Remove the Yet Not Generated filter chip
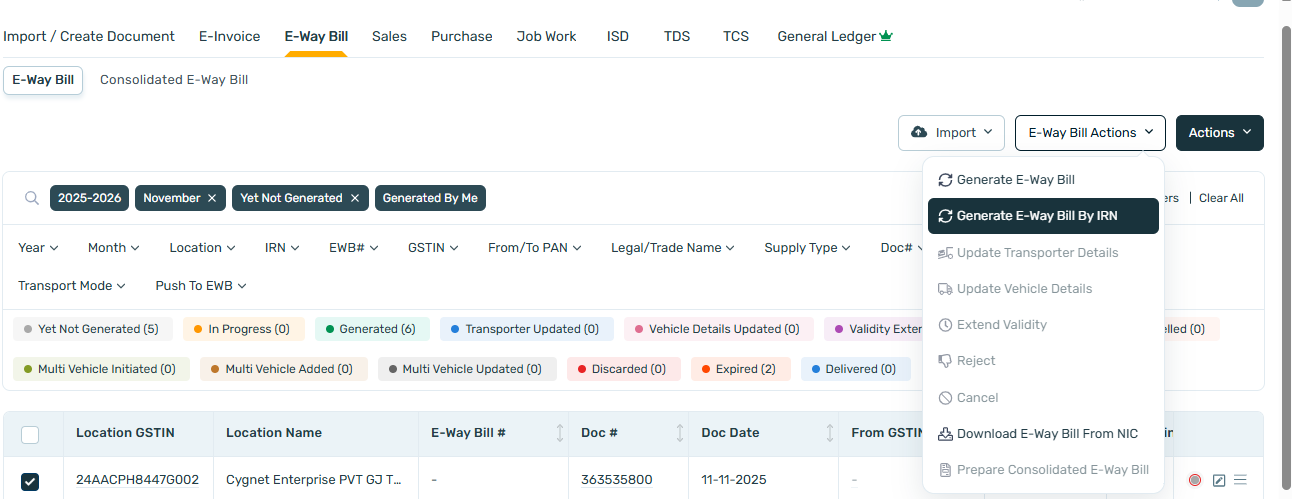 click(x=354, y=198)
